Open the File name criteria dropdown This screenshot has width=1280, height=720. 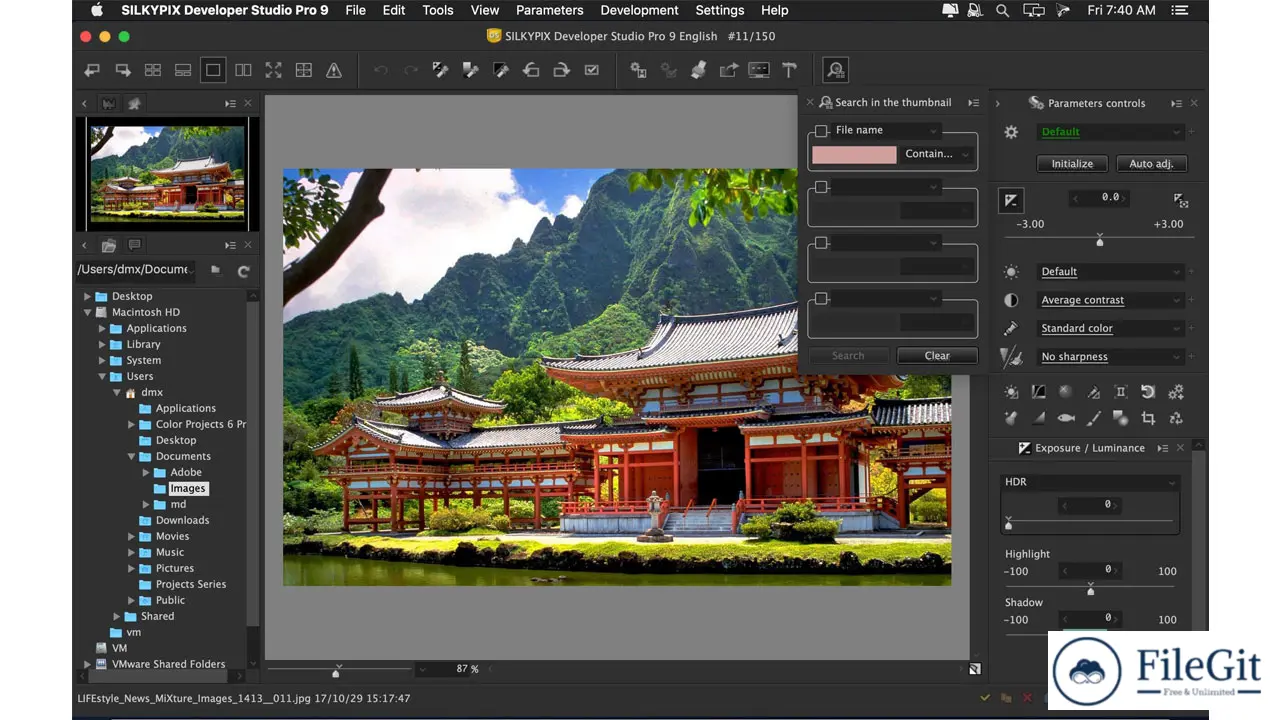coord(886,130)
